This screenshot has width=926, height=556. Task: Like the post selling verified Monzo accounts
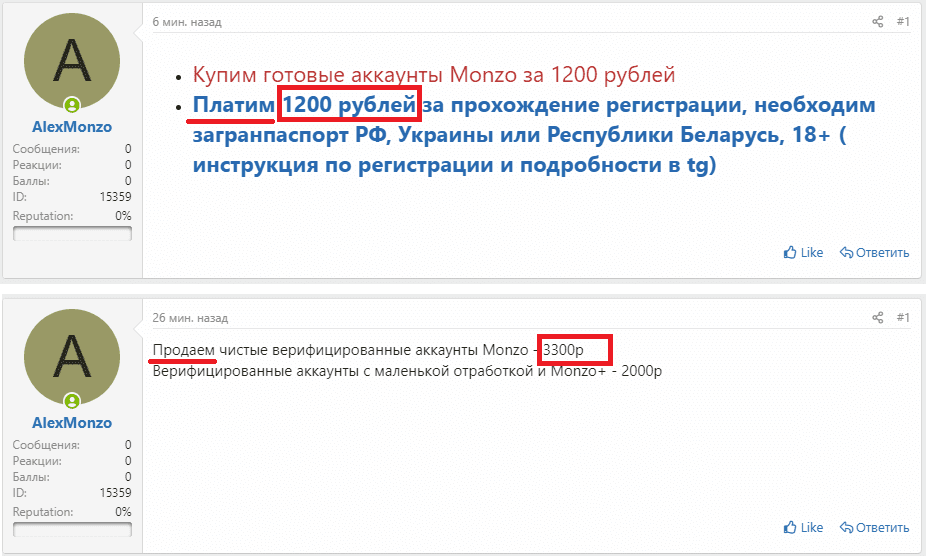(803, 527)
